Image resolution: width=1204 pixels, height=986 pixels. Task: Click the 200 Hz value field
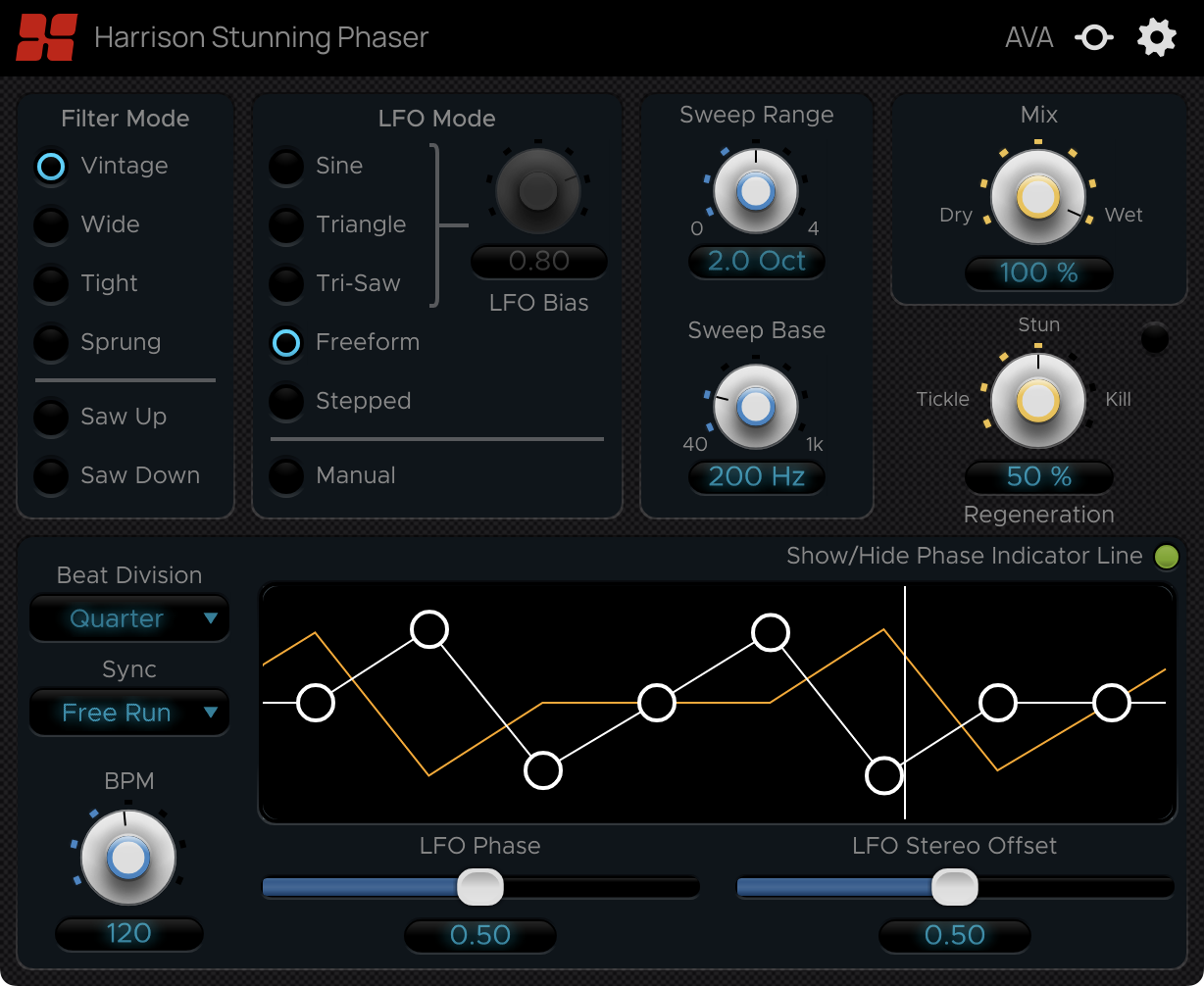[756, 477]
